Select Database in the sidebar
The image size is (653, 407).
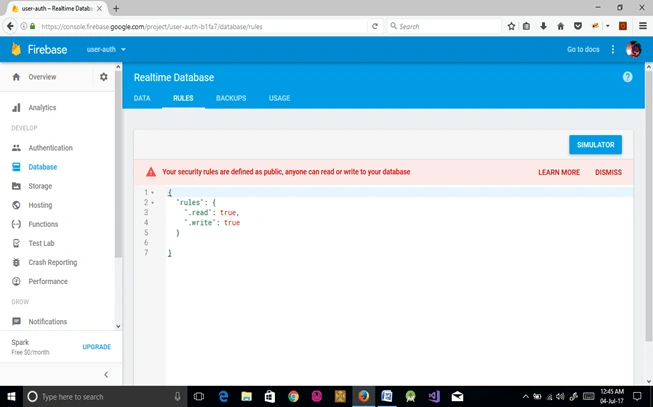42,167
